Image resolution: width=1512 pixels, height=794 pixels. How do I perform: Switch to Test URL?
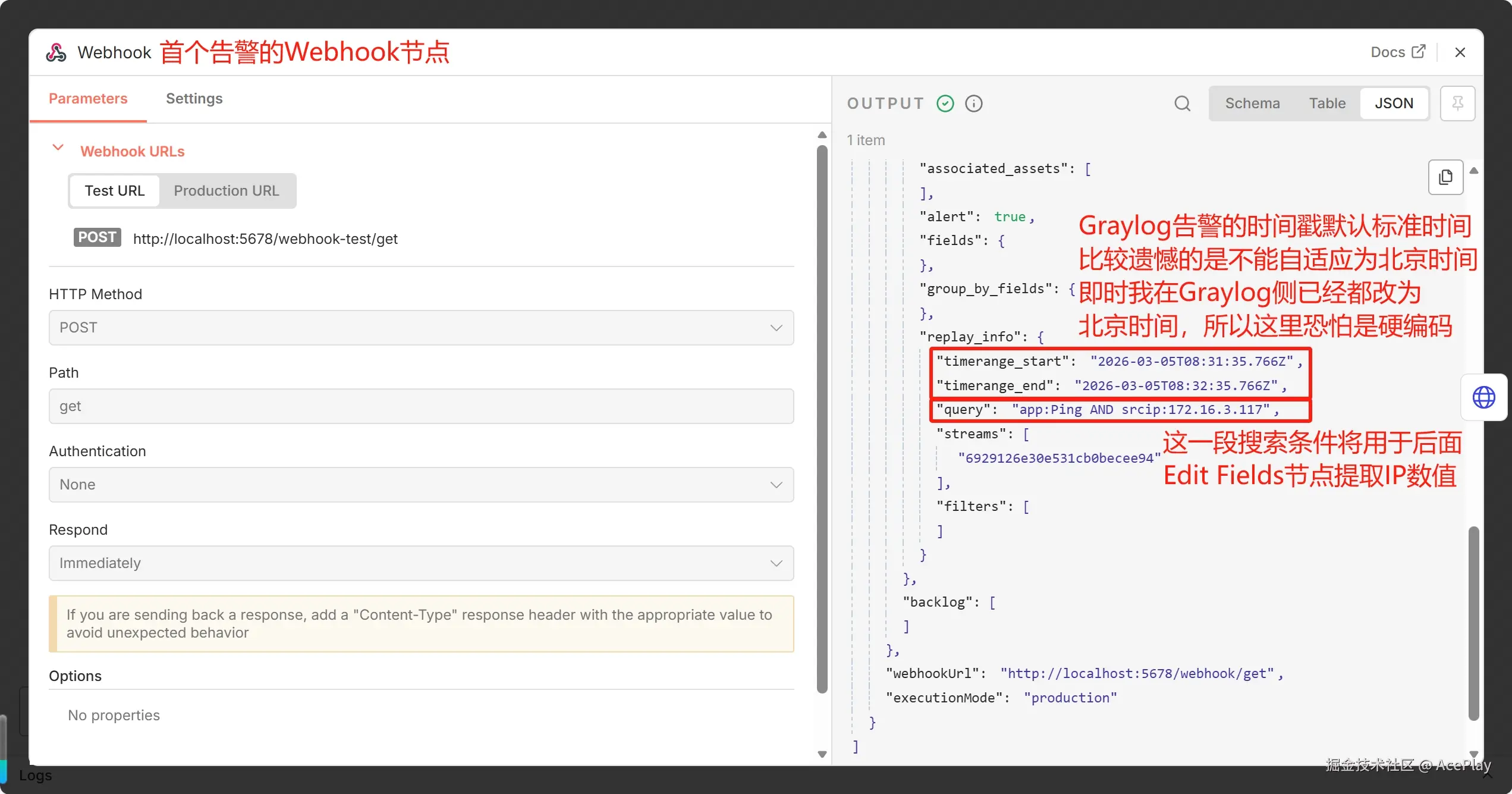coord(114,191)
